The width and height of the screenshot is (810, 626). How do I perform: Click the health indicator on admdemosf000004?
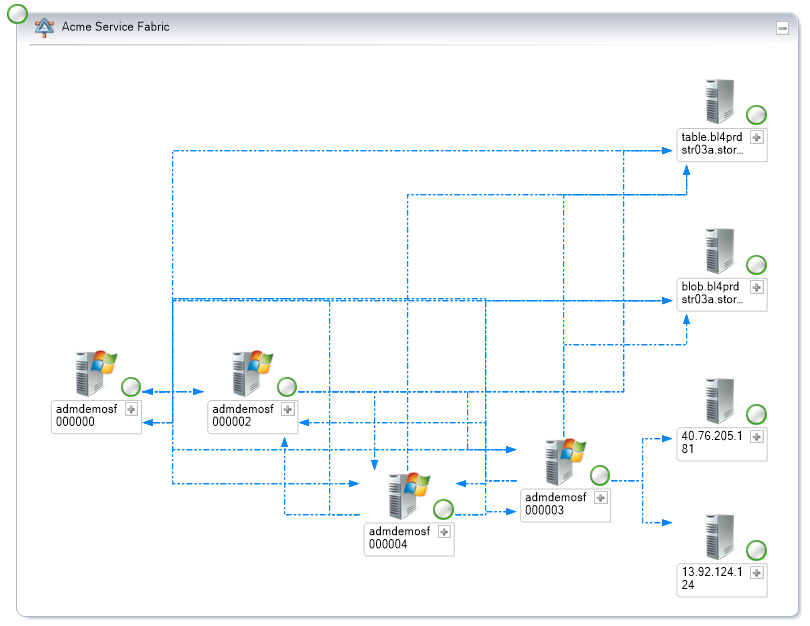(443, 509)
